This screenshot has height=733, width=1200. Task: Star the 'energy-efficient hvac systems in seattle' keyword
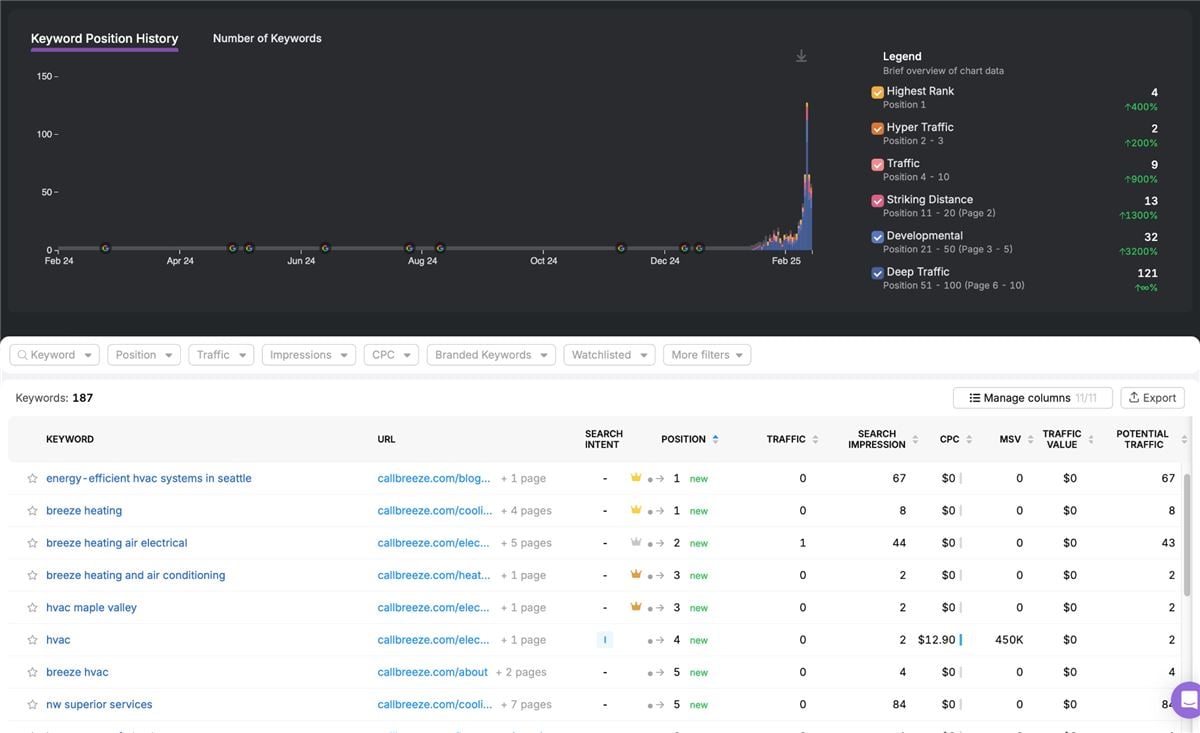tap(32, 478)
